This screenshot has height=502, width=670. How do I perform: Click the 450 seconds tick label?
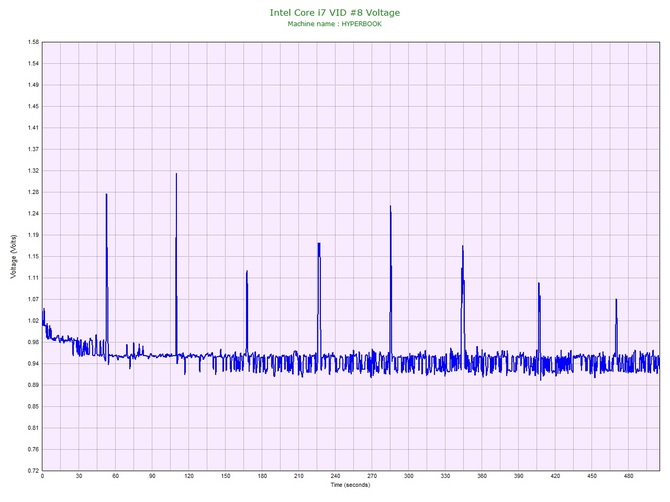pyautogui.click(x=592, y=476)
